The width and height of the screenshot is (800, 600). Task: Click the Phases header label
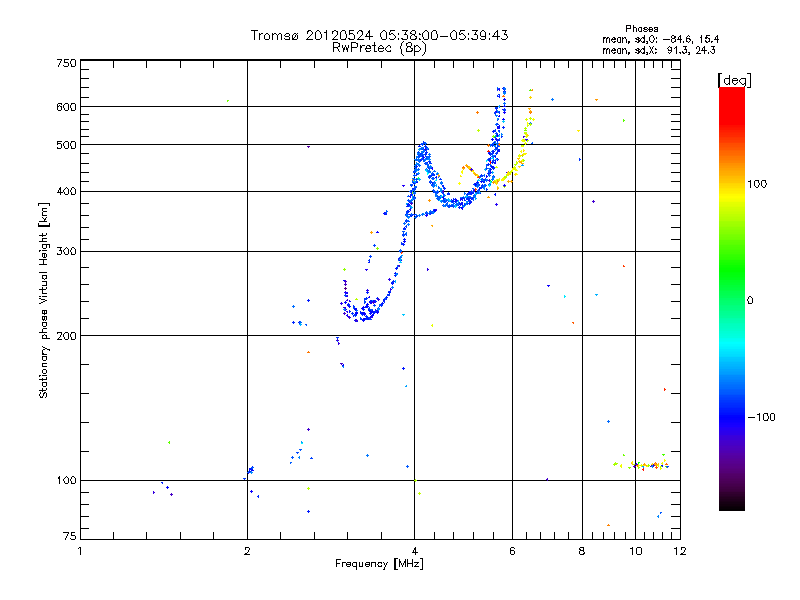click(641, 29)
